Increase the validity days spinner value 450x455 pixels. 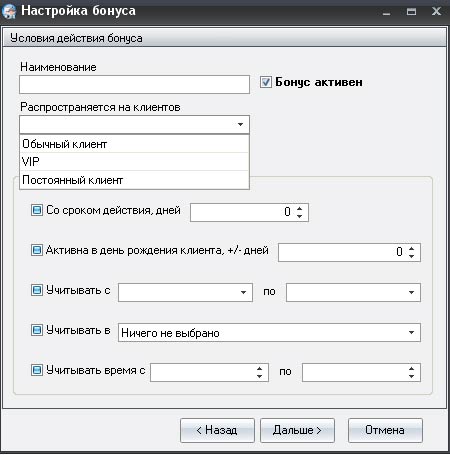point(299,209)
